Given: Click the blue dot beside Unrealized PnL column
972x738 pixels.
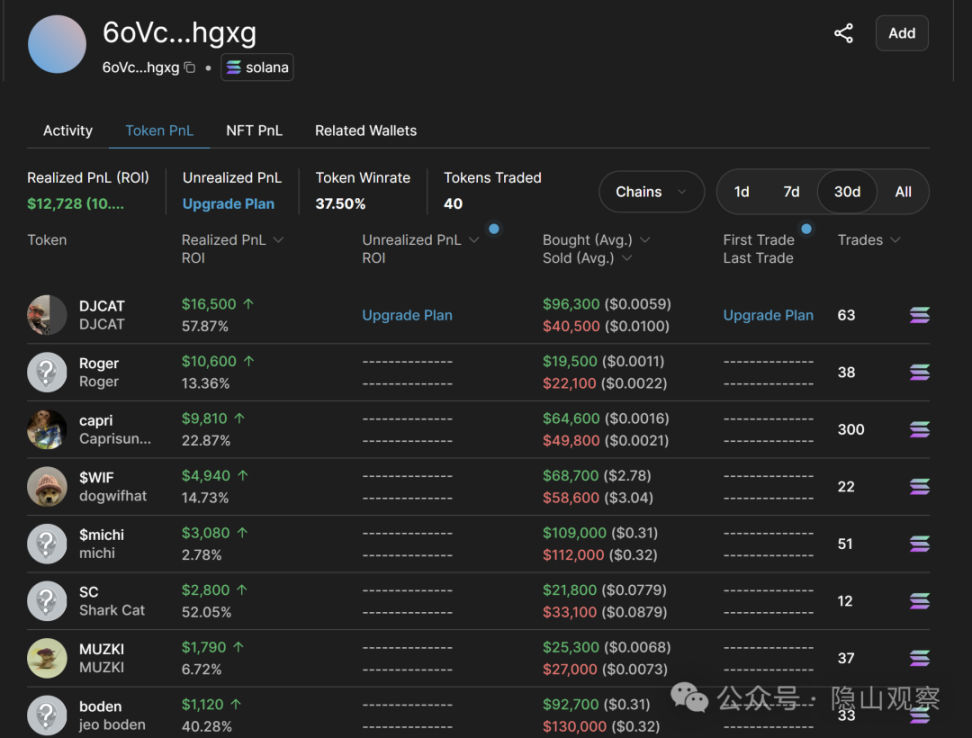Looking at the screenshot, I should pyautogui.click(x=494, y=229).
